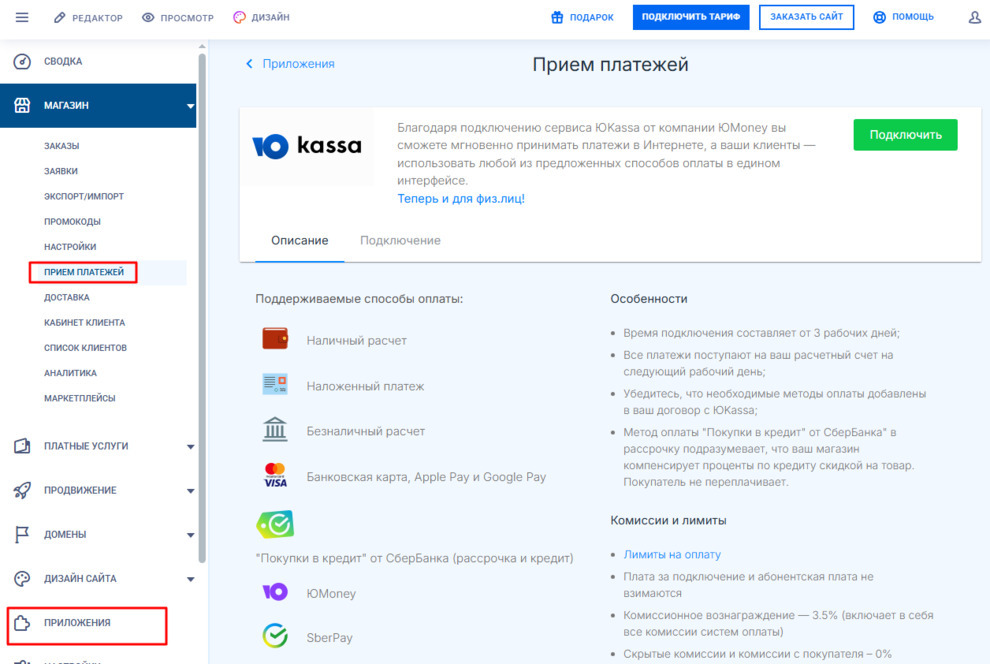
Task: Switch to the Описание tab
Action: click(300, 240)
